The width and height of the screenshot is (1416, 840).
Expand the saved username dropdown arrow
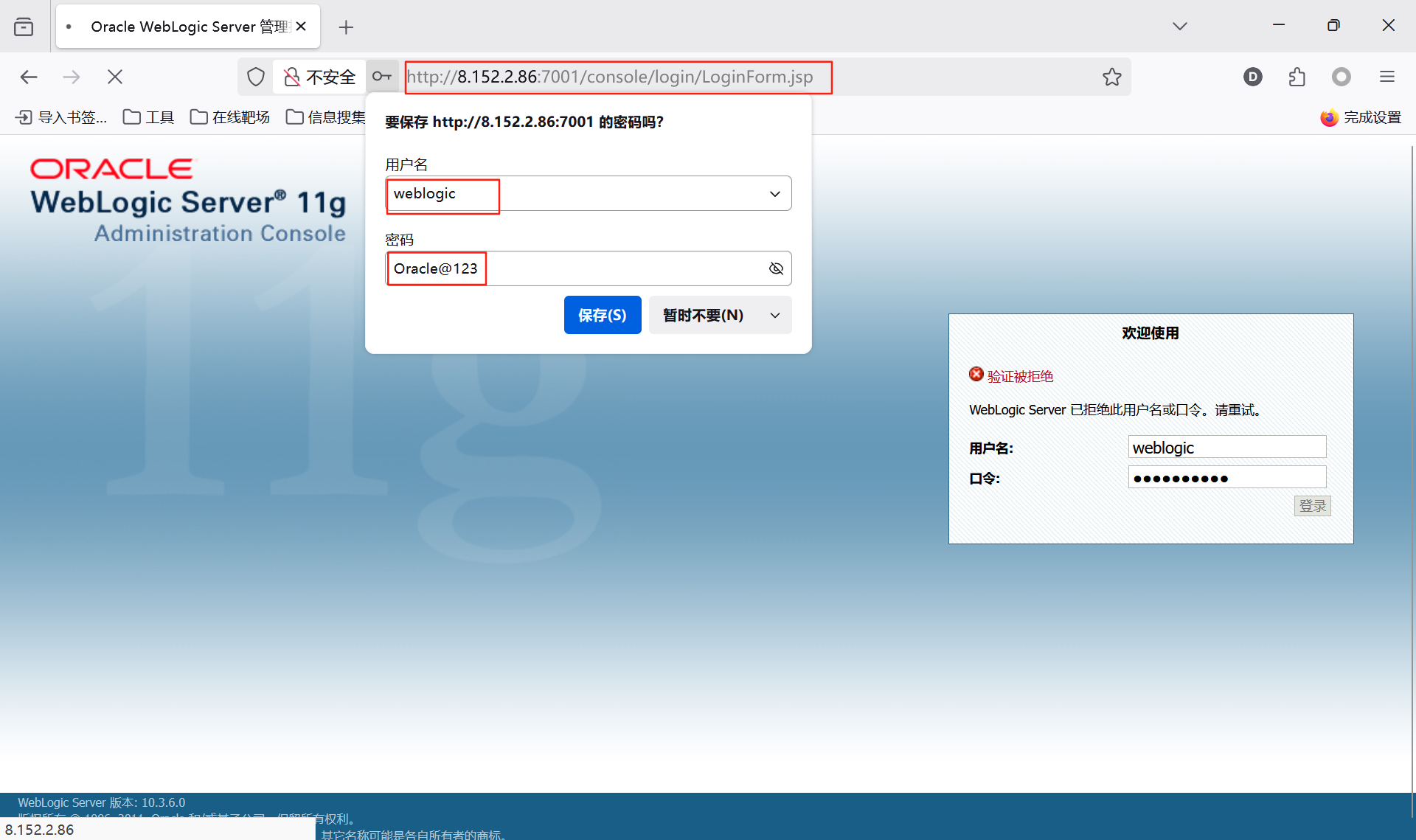[x=775, y=194]
